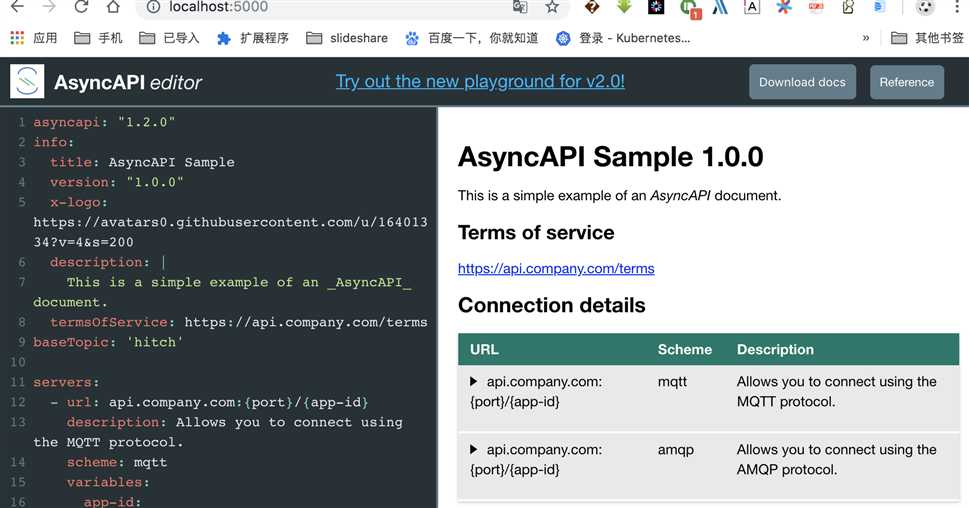Click the Reference button
The width and height of the screenshot is (969, 508).
point(907,82)
